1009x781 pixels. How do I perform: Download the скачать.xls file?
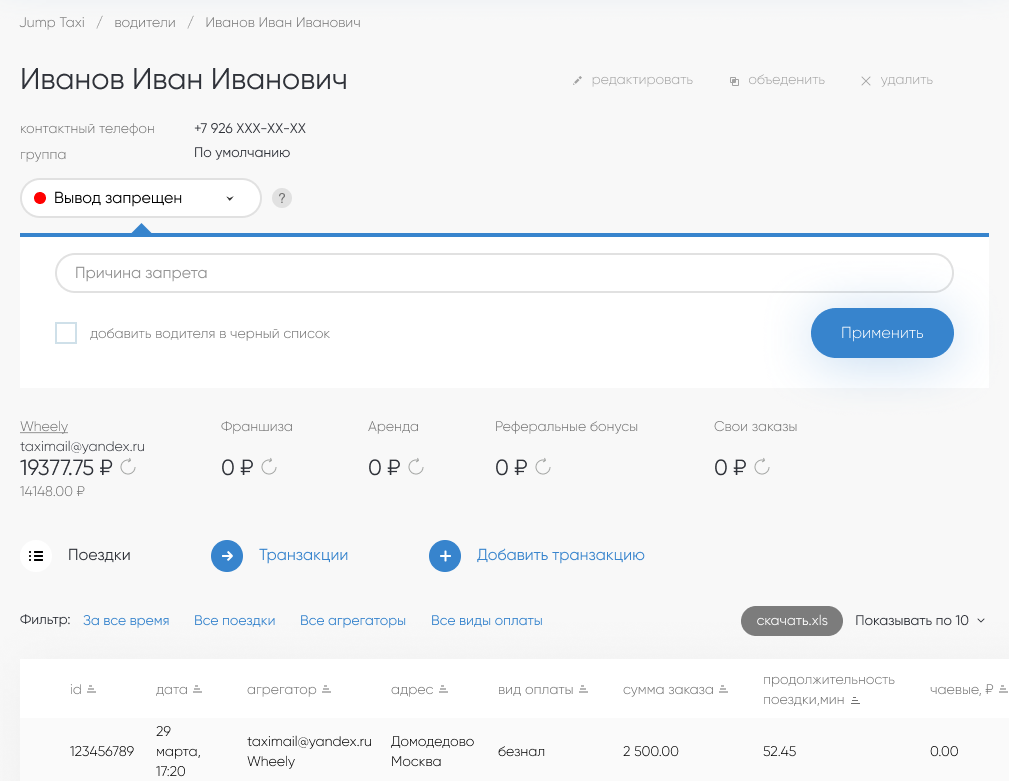pos(791,620)
